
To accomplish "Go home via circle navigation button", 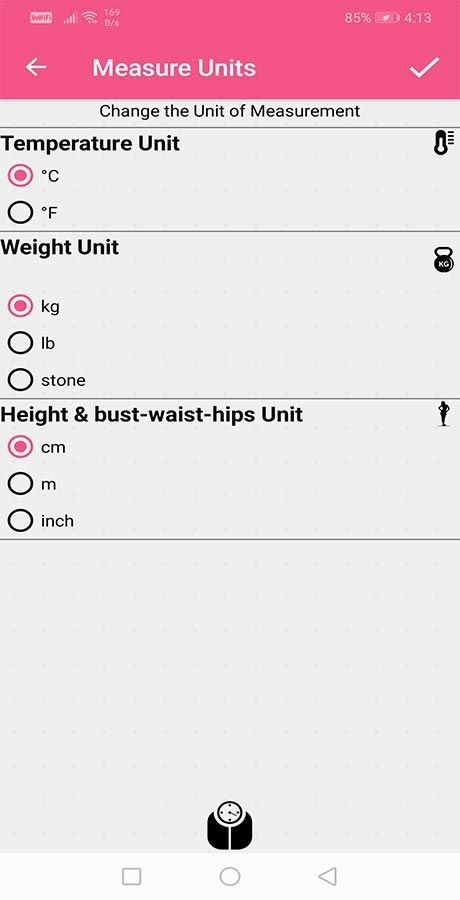I will click(x=230, y=876).
